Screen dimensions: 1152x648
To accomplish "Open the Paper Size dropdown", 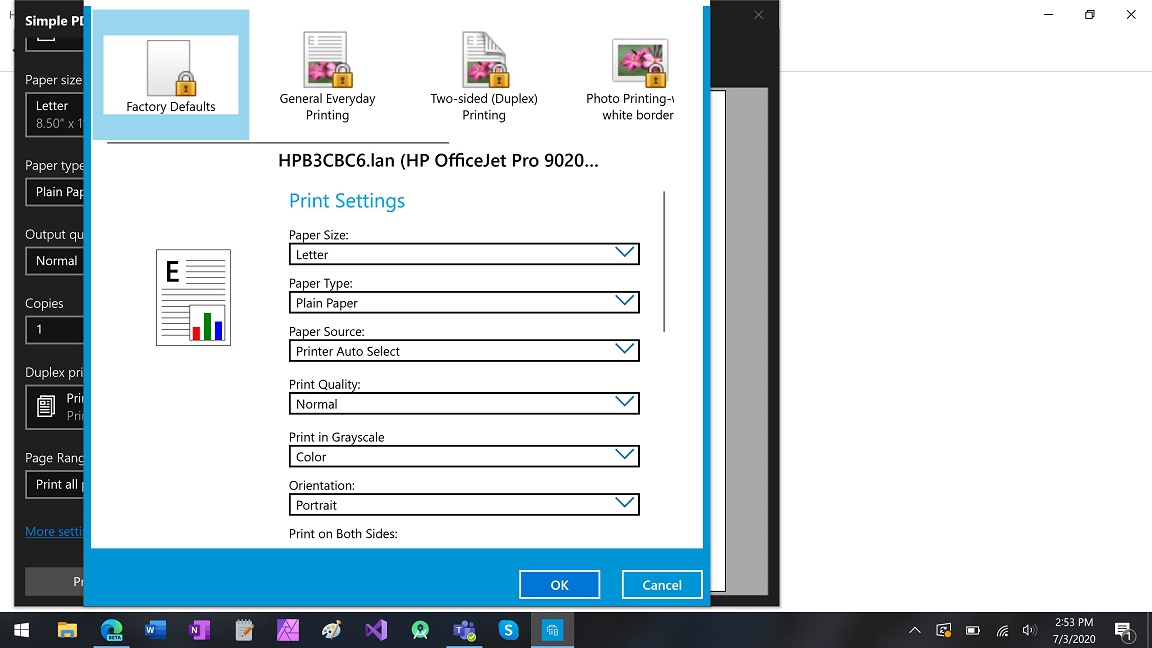I will tap(464, 254).
